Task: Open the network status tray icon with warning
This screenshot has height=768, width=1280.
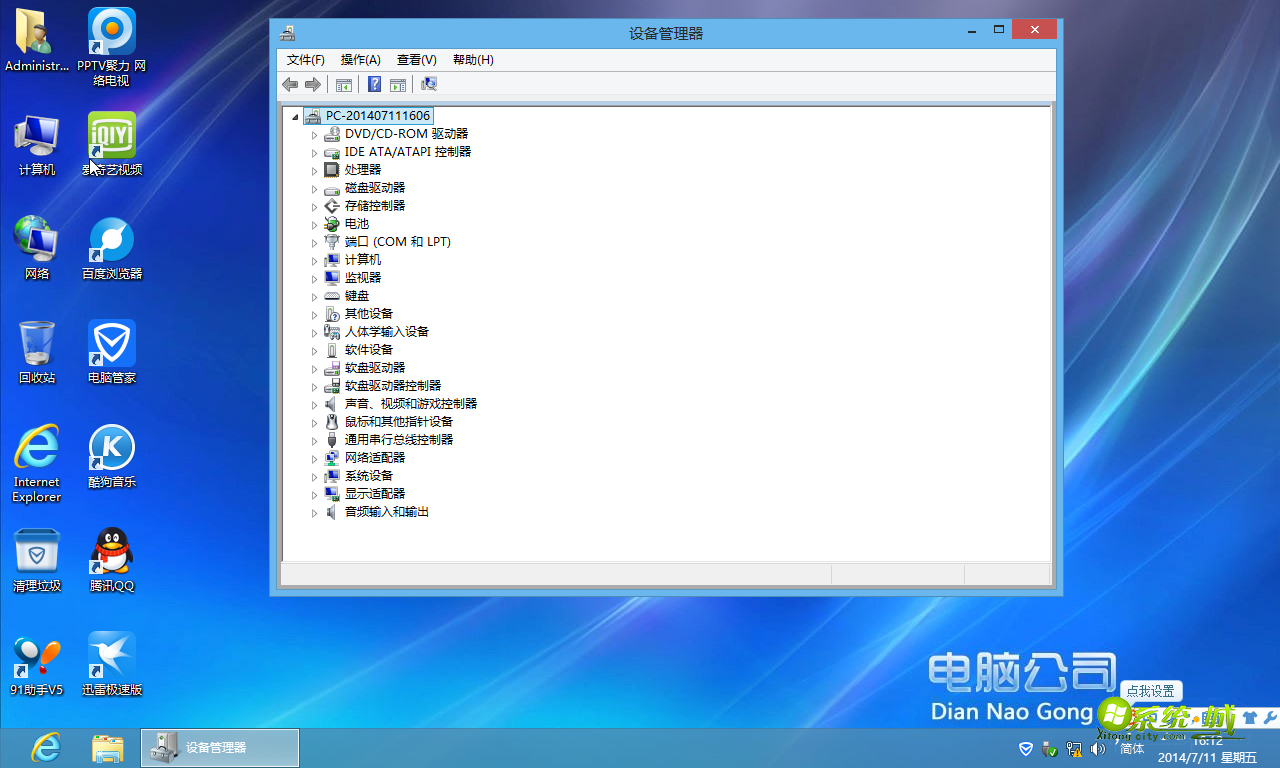Action: pos(1073,748)
